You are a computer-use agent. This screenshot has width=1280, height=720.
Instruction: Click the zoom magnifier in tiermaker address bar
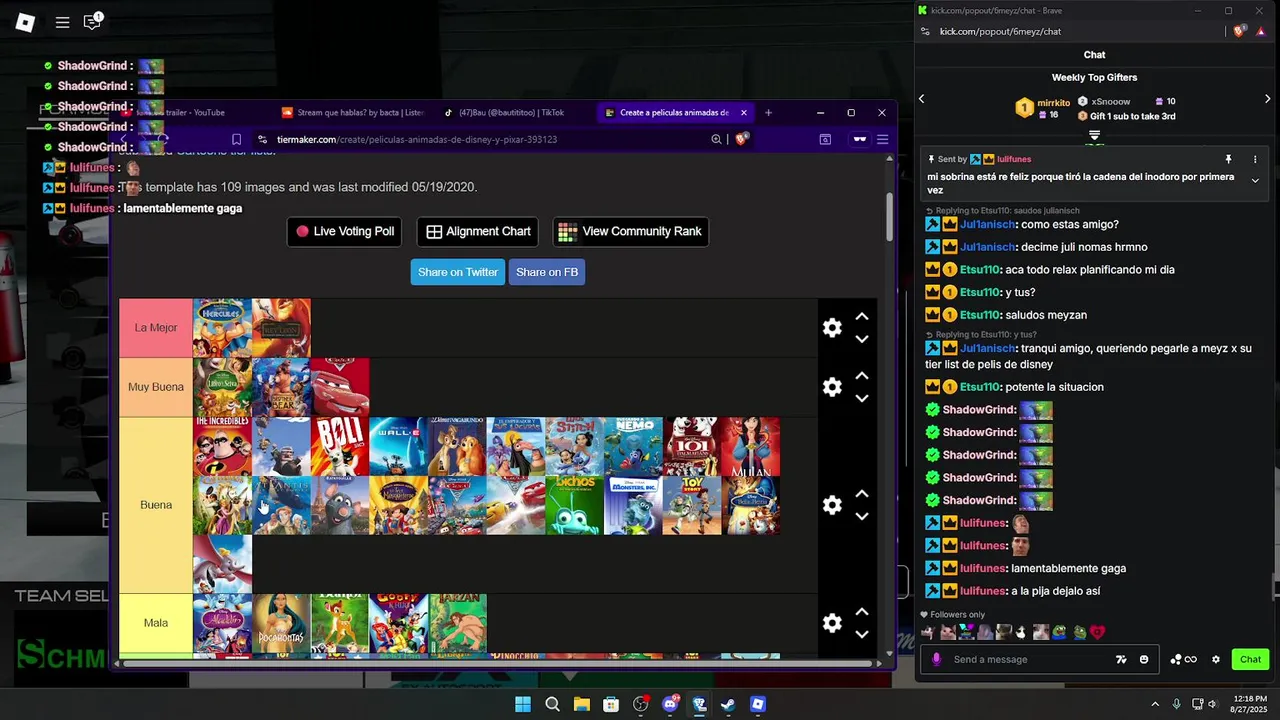tap(716, 140)
